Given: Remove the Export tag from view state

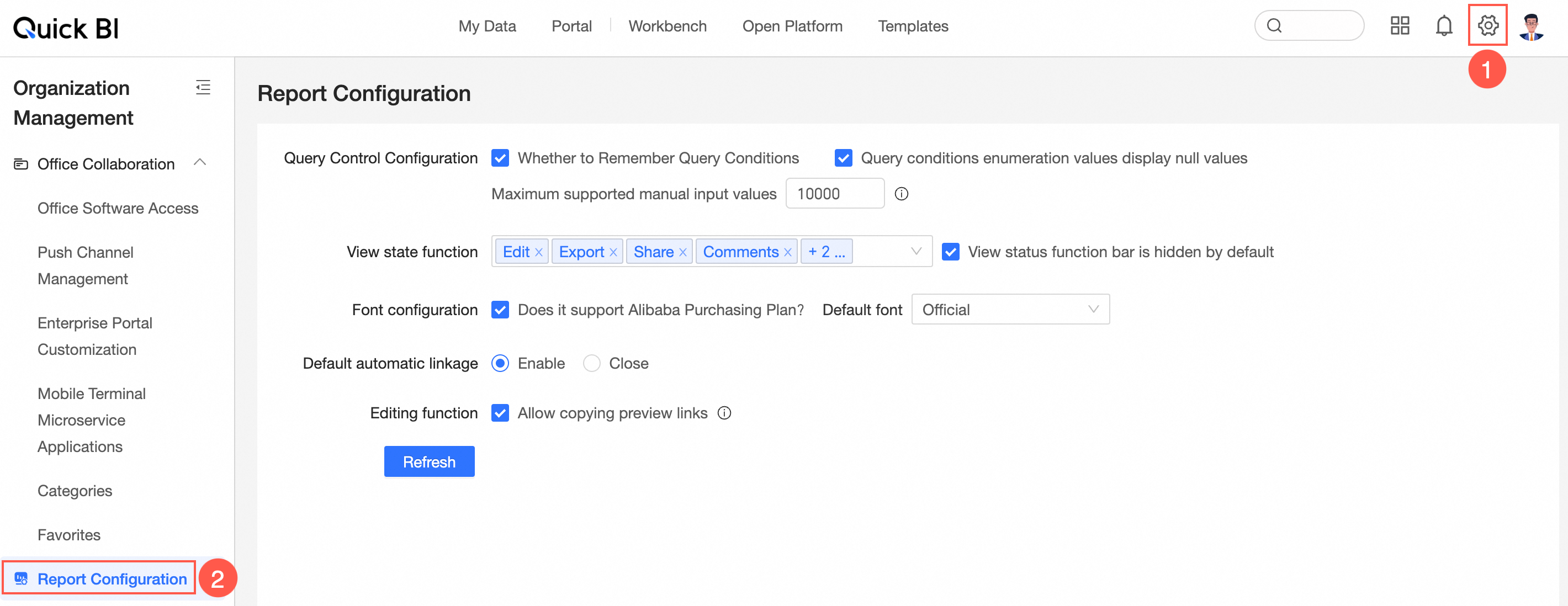Looking at the screenshot, I should (x=613, y=253).
